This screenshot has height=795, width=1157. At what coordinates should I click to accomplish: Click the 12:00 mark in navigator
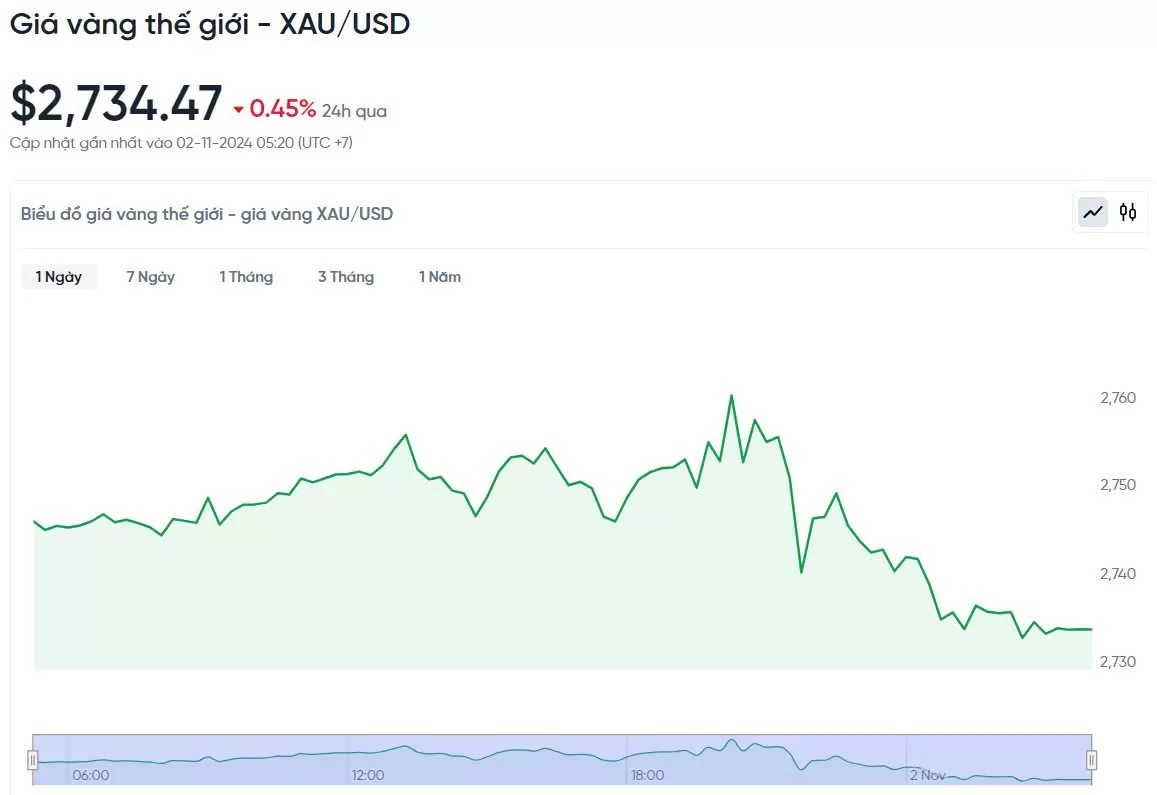tap(367, 775)
